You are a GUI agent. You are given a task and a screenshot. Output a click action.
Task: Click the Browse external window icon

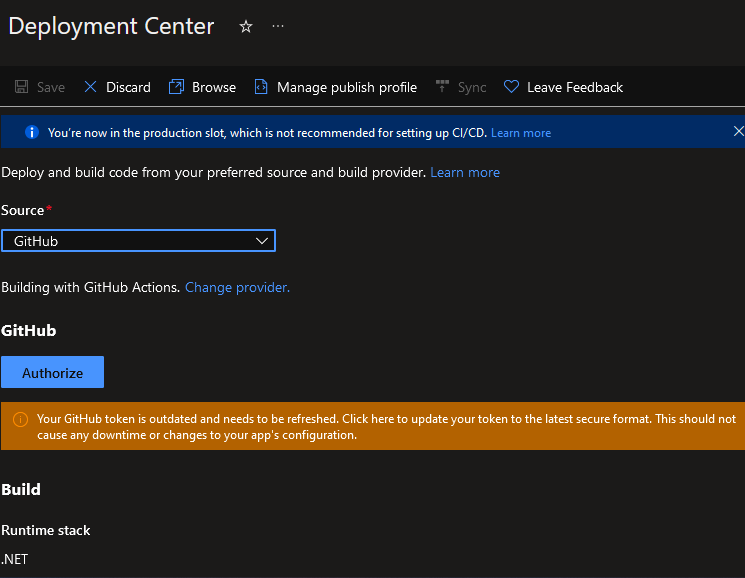(176, 86)
